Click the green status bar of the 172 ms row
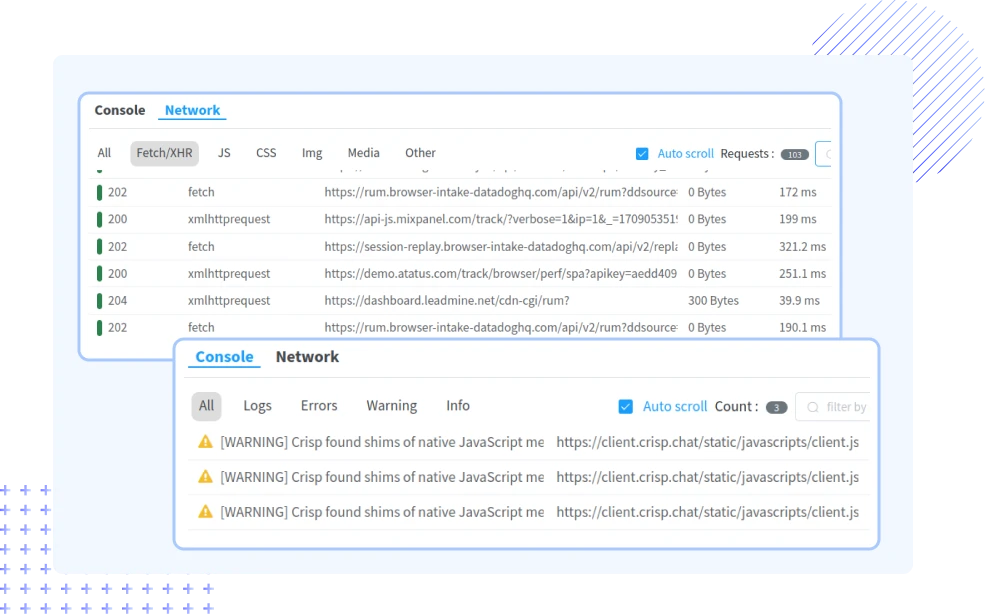 [x=99, y=192]
